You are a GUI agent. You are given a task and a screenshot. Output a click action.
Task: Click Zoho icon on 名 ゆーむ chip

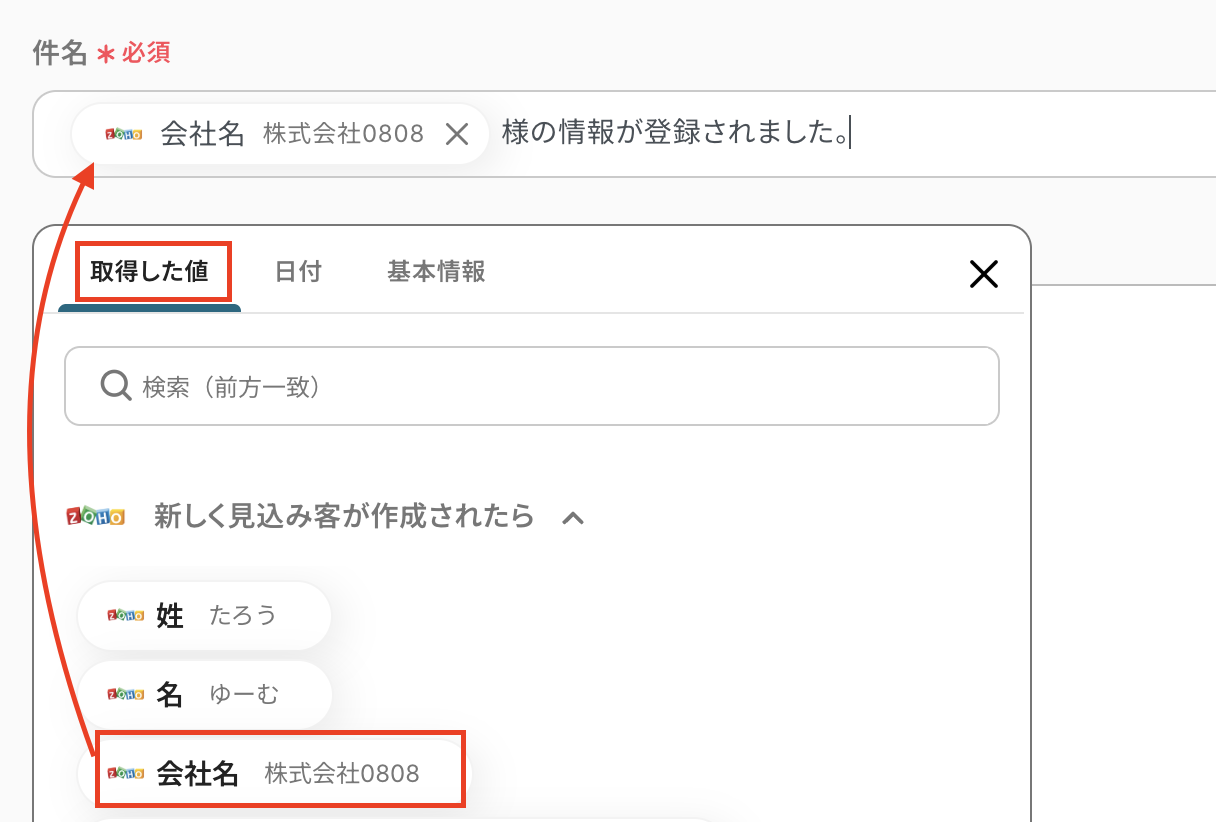126,694
